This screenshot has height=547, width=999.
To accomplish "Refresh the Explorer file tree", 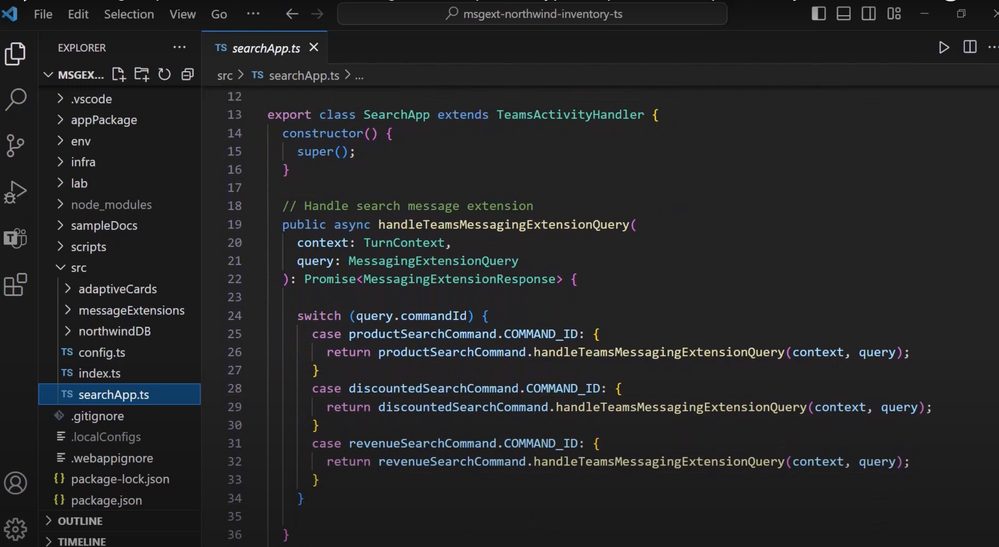I will coord(164,75).
